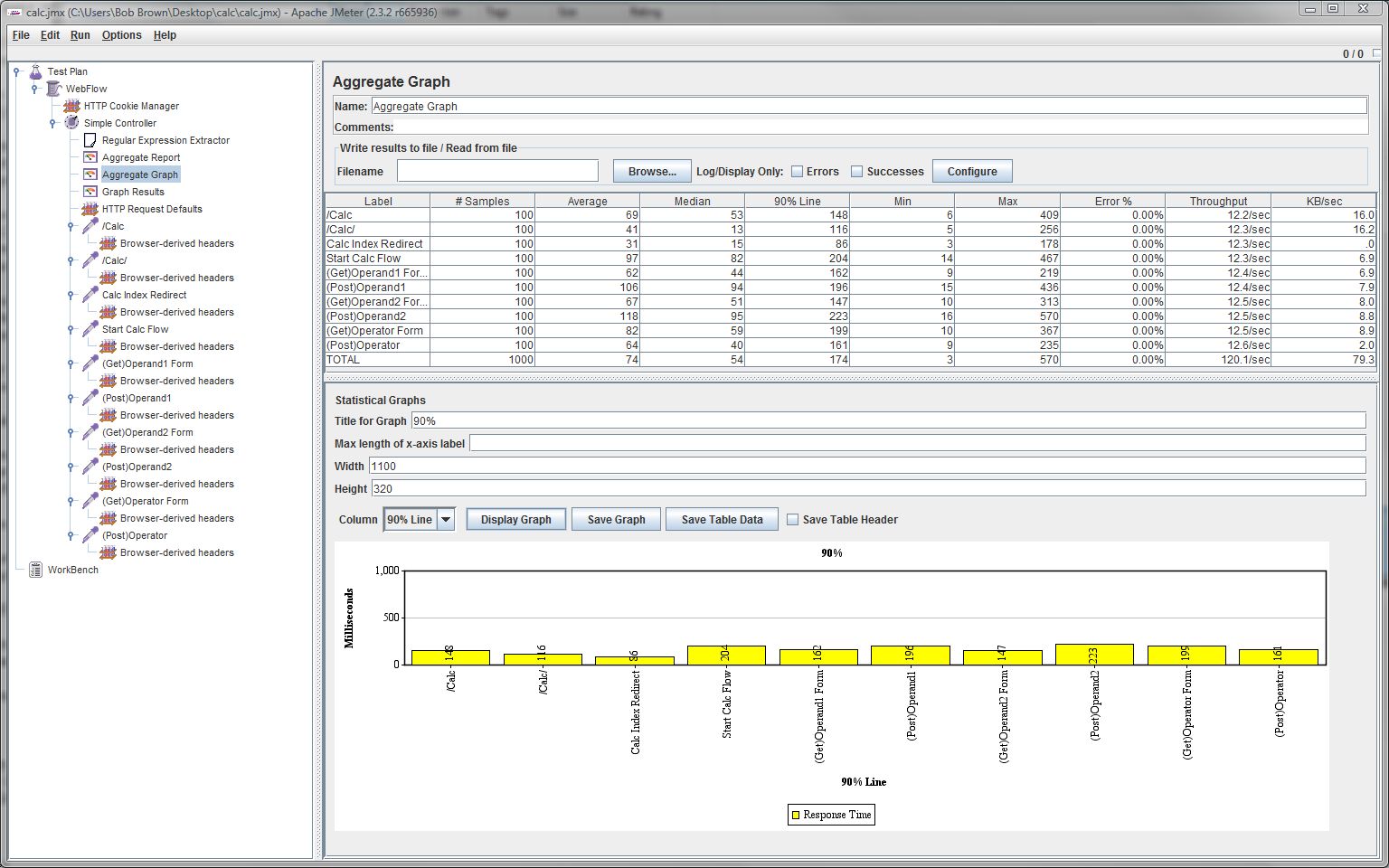Click the 90% Line column header

pos(797,201)
